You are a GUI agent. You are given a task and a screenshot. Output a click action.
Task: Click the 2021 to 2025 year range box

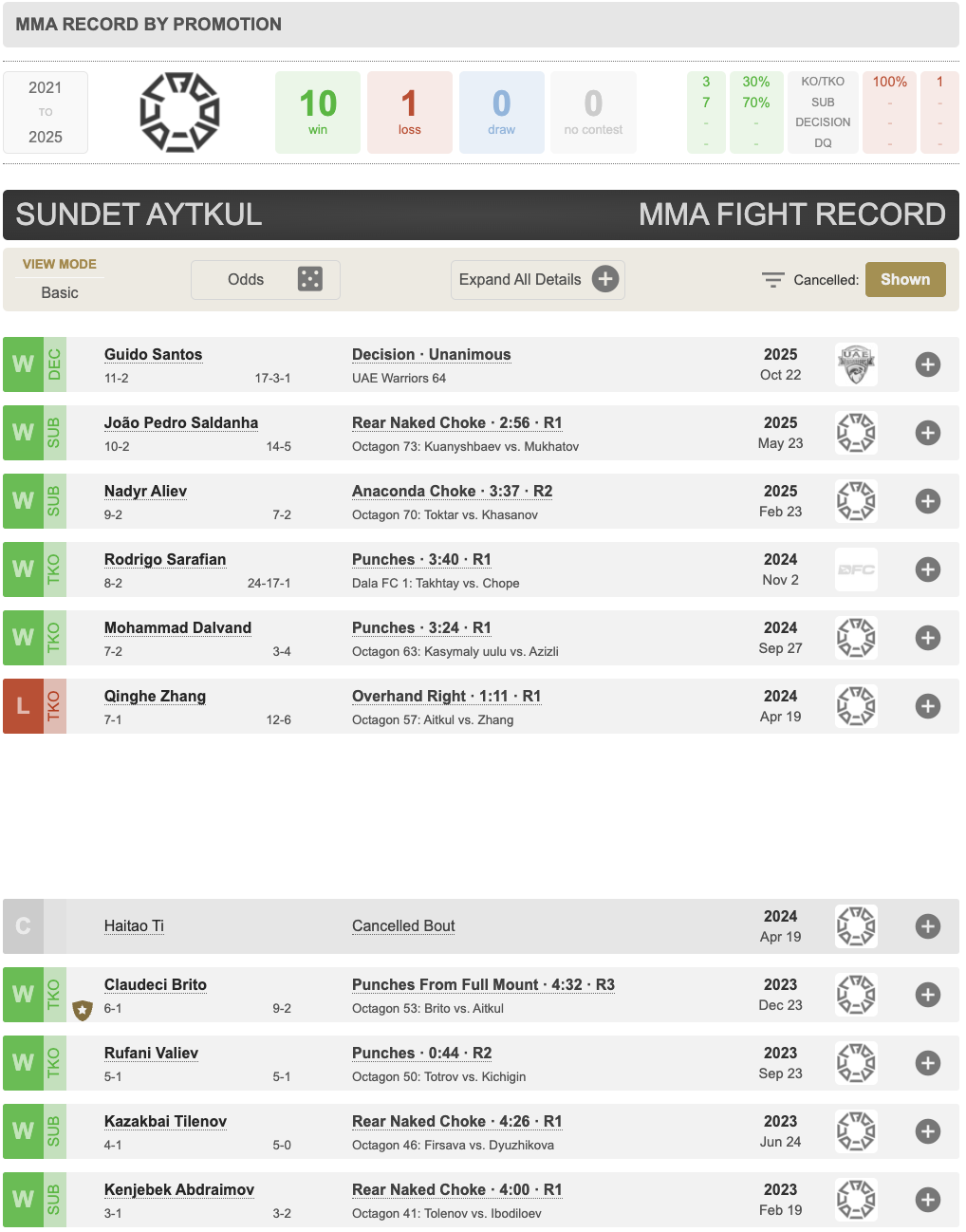(46, 112)
